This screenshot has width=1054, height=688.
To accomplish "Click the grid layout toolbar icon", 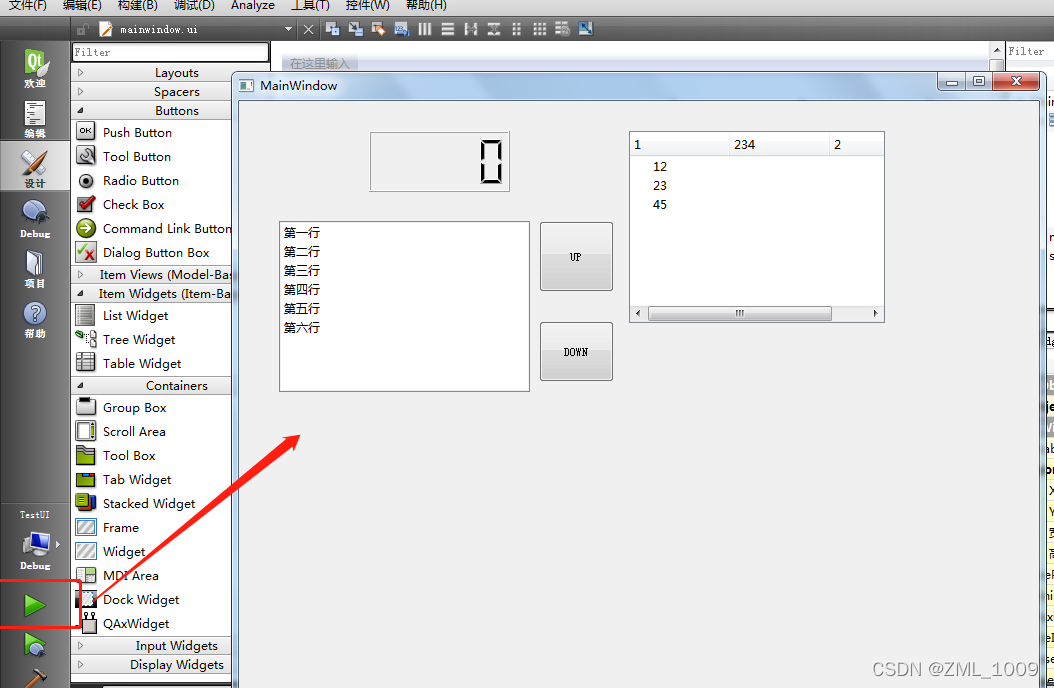I will [x=539, y=29].
